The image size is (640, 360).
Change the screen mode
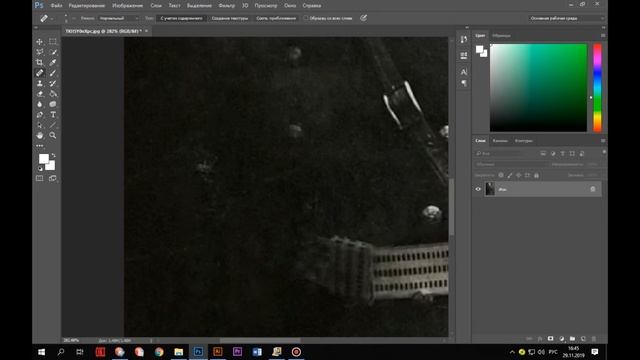pos(53,178)
